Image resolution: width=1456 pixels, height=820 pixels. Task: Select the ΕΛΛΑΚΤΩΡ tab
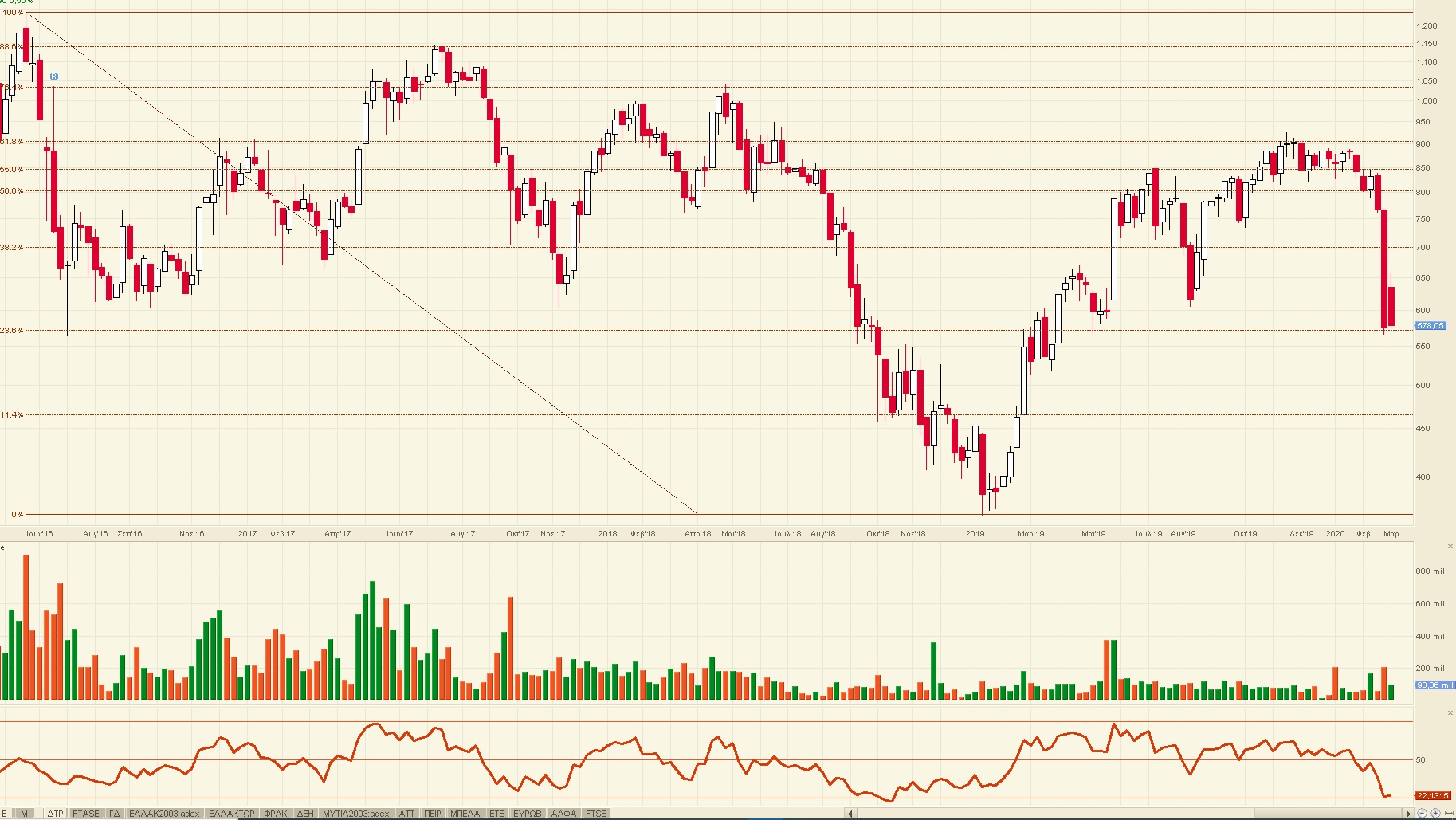coord(231,814)
